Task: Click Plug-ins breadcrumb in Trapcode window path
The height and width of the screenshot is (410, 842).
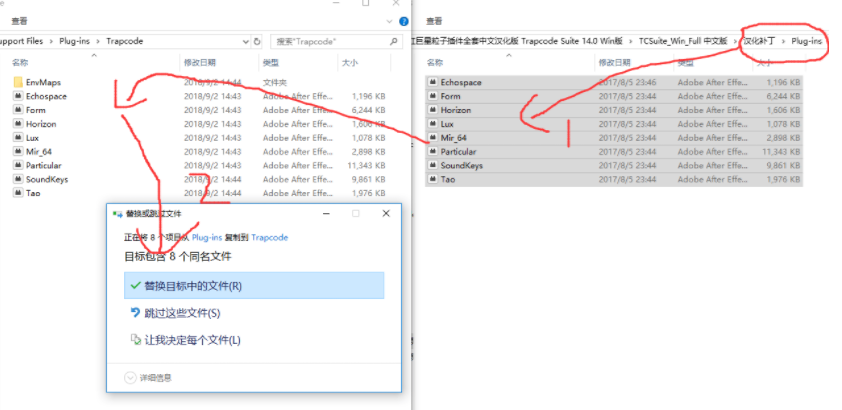Action: point(75,41)
